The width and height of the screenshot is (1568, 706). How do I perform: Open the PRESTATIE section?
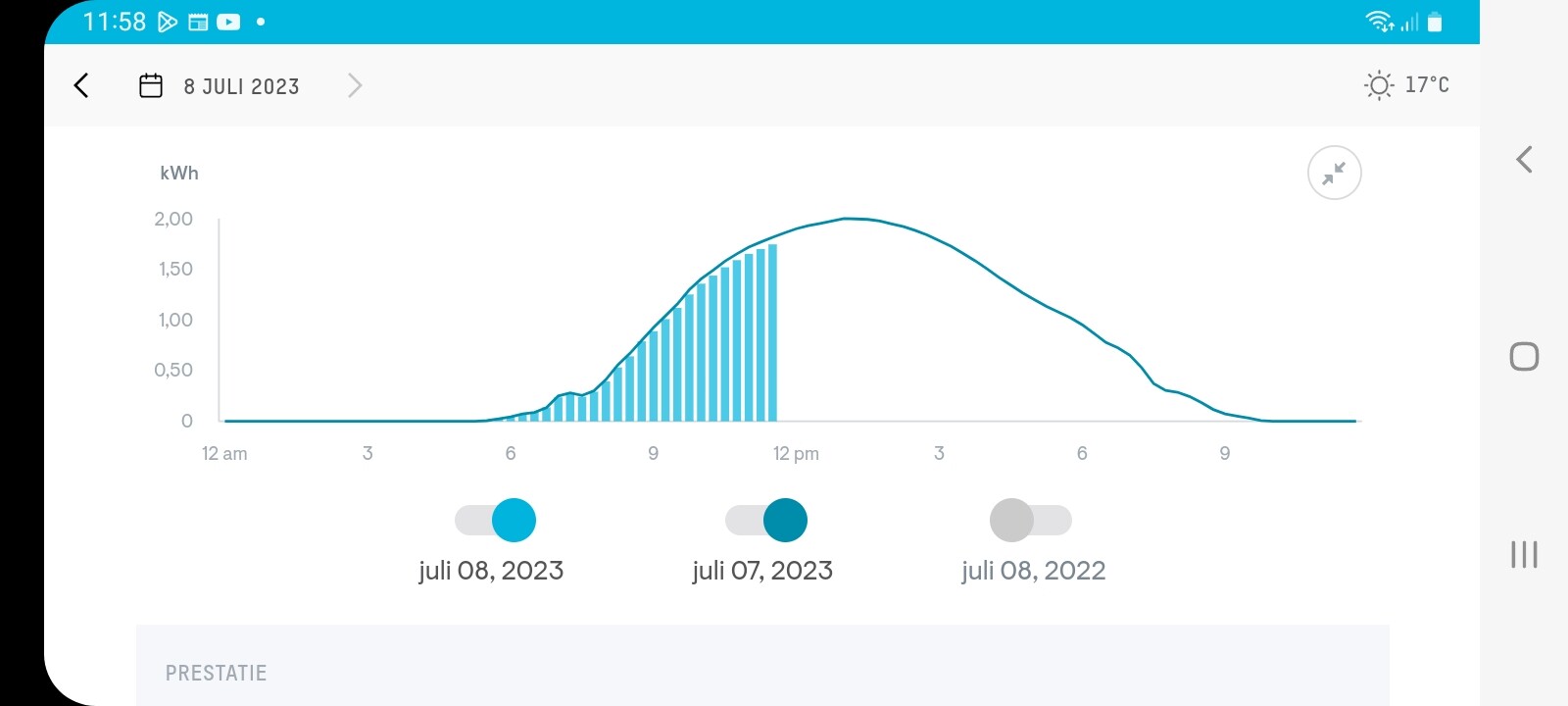[x=217, y=673]
